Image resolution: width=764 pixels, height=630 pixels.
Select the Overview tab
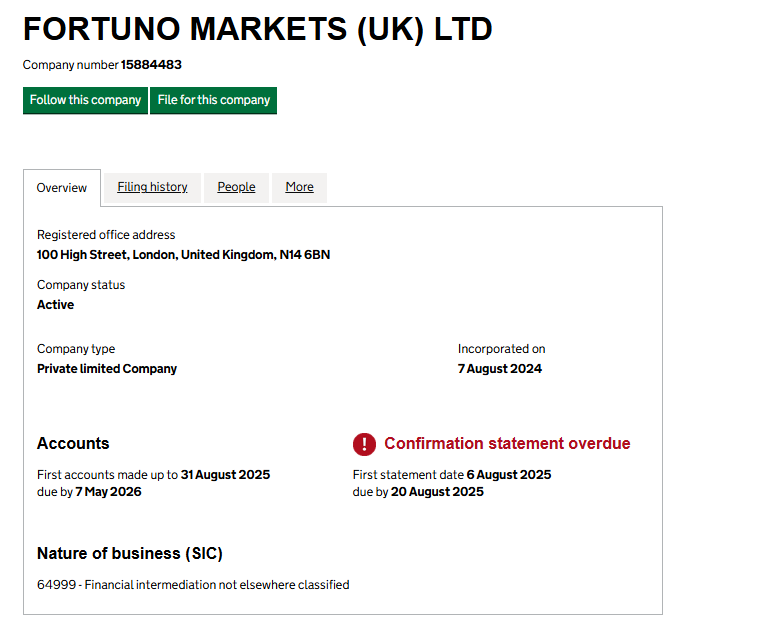point(62,188)
